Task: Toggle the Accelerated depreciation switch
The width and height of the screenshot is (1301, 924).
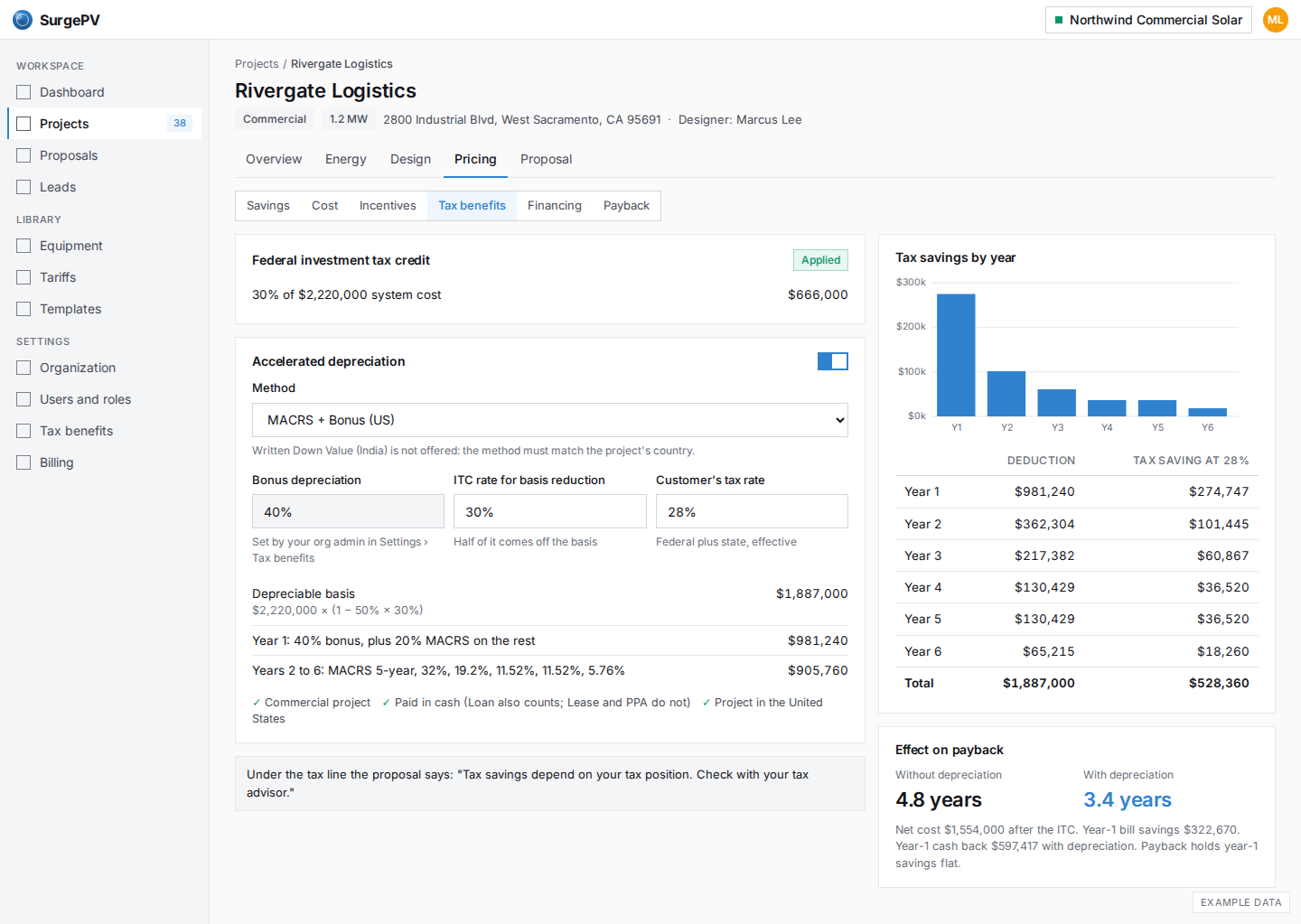Action: (833, 361)
